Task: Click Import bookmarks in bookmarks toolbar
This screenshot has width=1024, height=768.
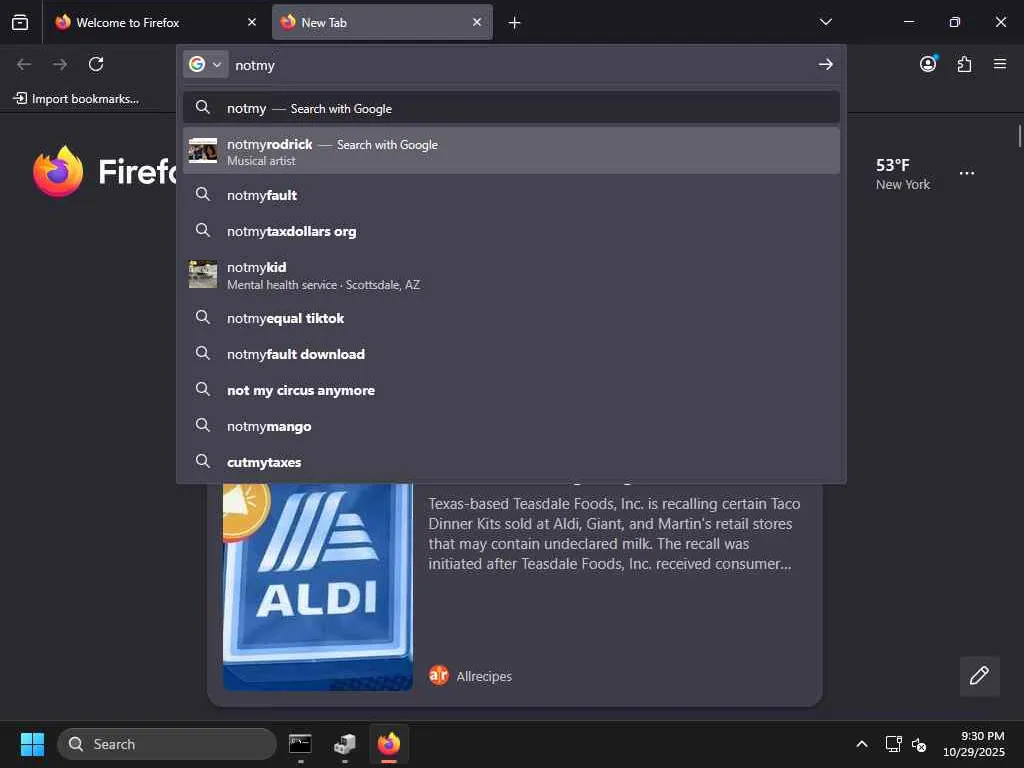Action: coord(76,99)
